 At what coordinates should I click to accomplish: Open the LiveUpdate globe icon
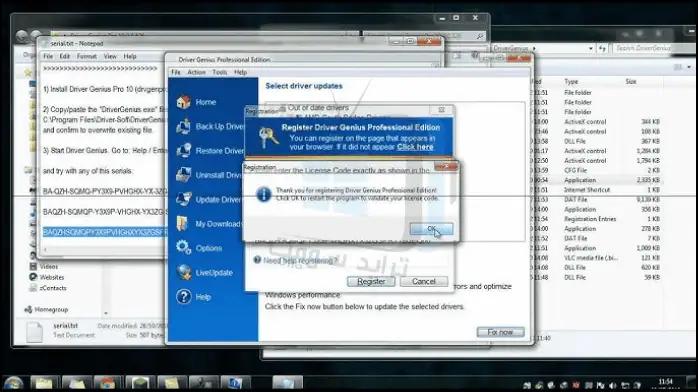[183, 272]
